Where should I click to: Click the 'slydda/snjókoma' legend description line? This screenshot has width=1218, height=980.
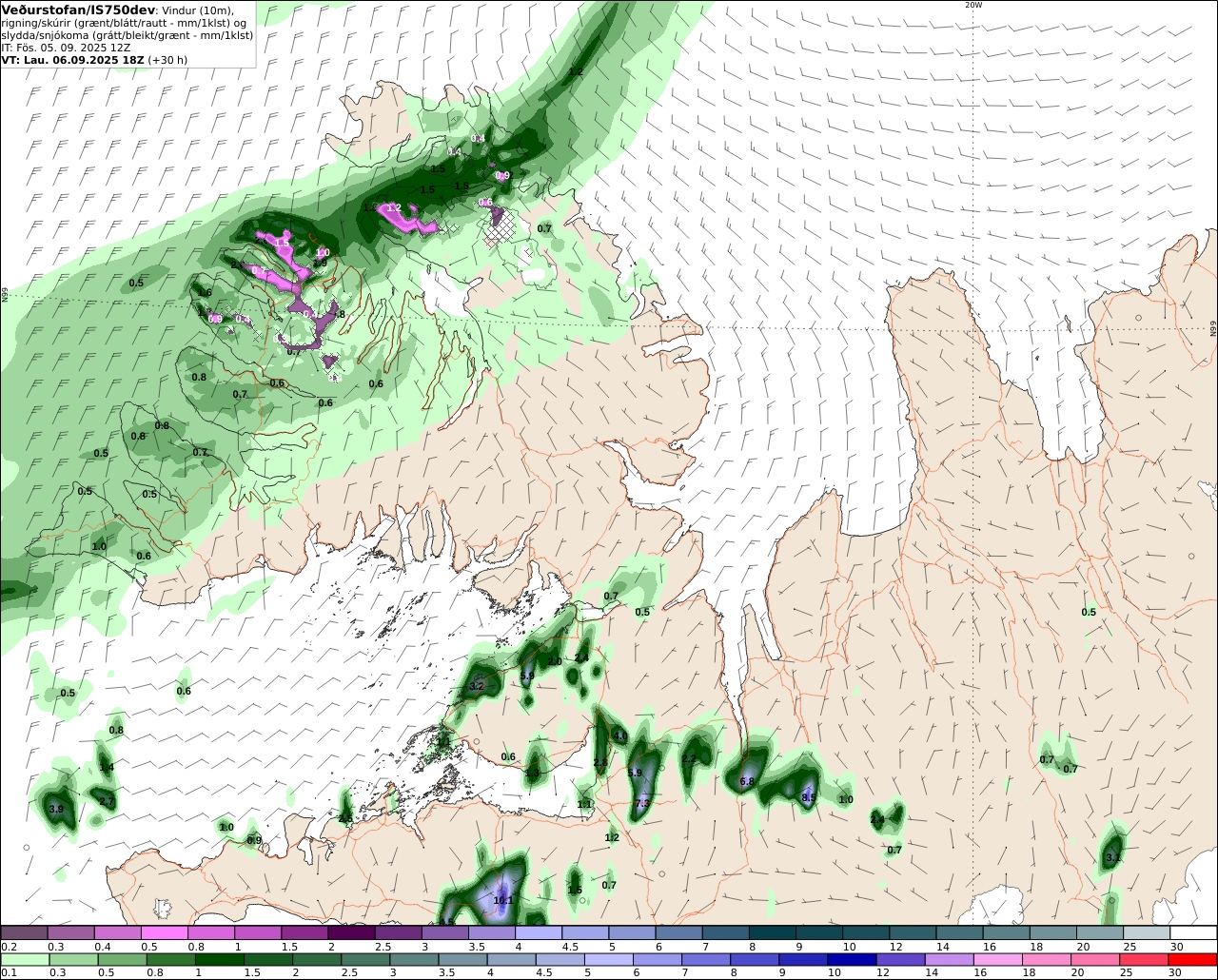point(127,34)
